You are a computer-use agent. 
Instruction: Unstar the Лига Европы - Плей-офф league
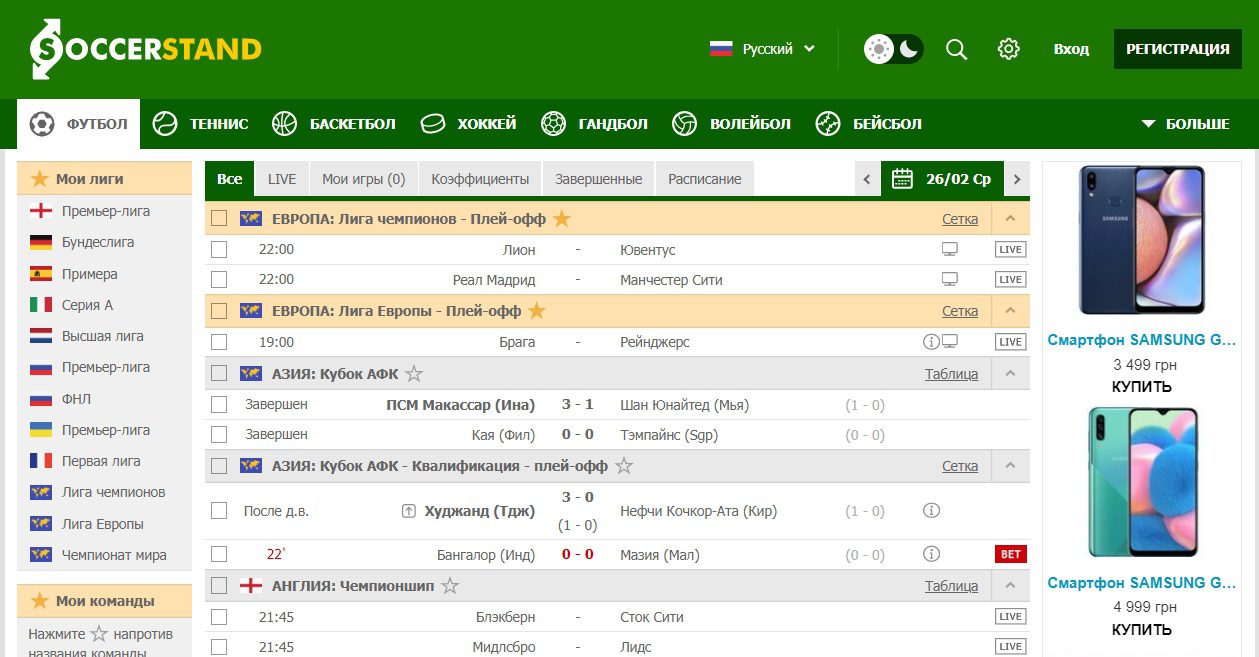537,311
